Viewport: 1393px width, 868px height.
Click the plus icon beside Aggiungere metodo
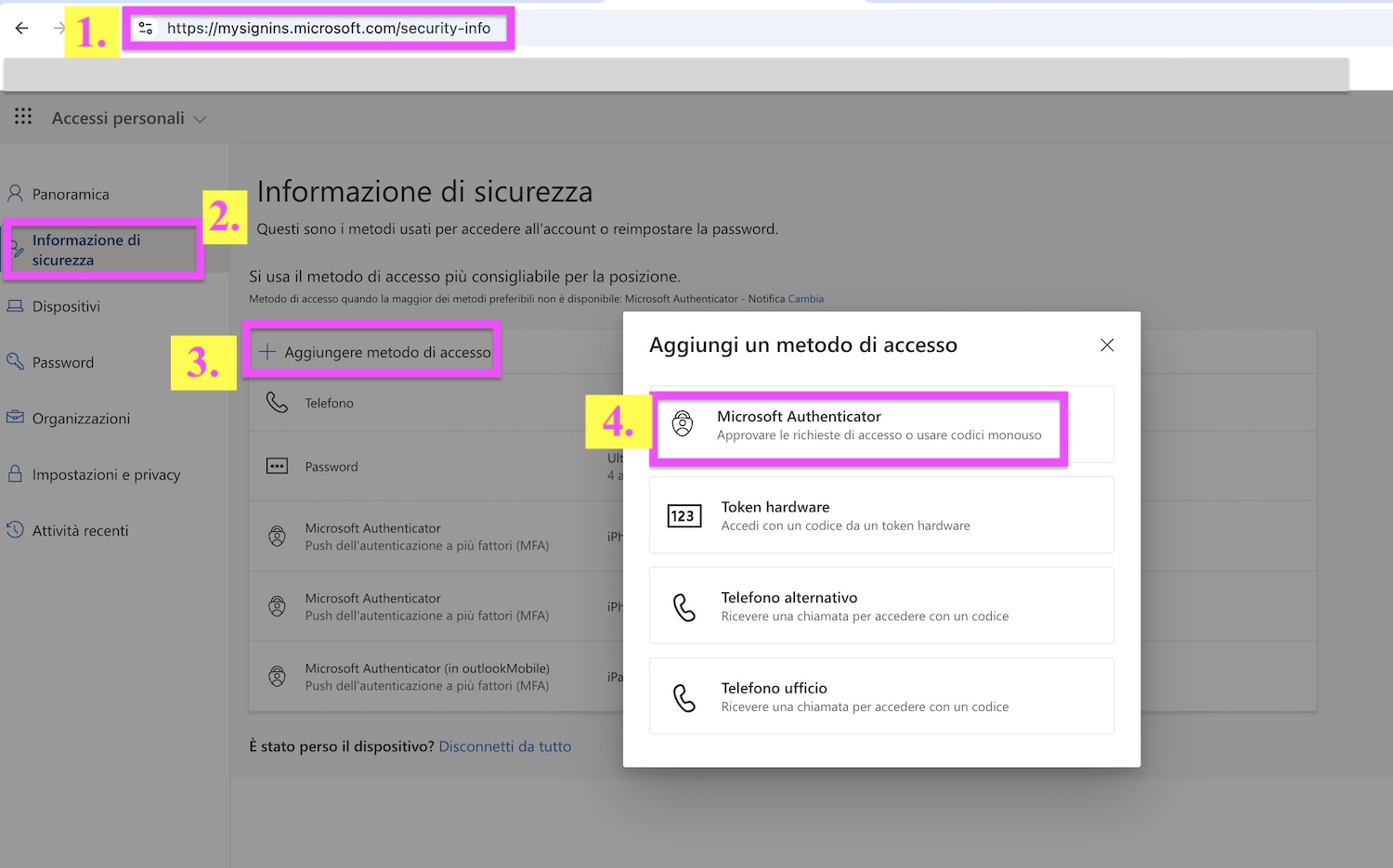click(x=267, y=352)
